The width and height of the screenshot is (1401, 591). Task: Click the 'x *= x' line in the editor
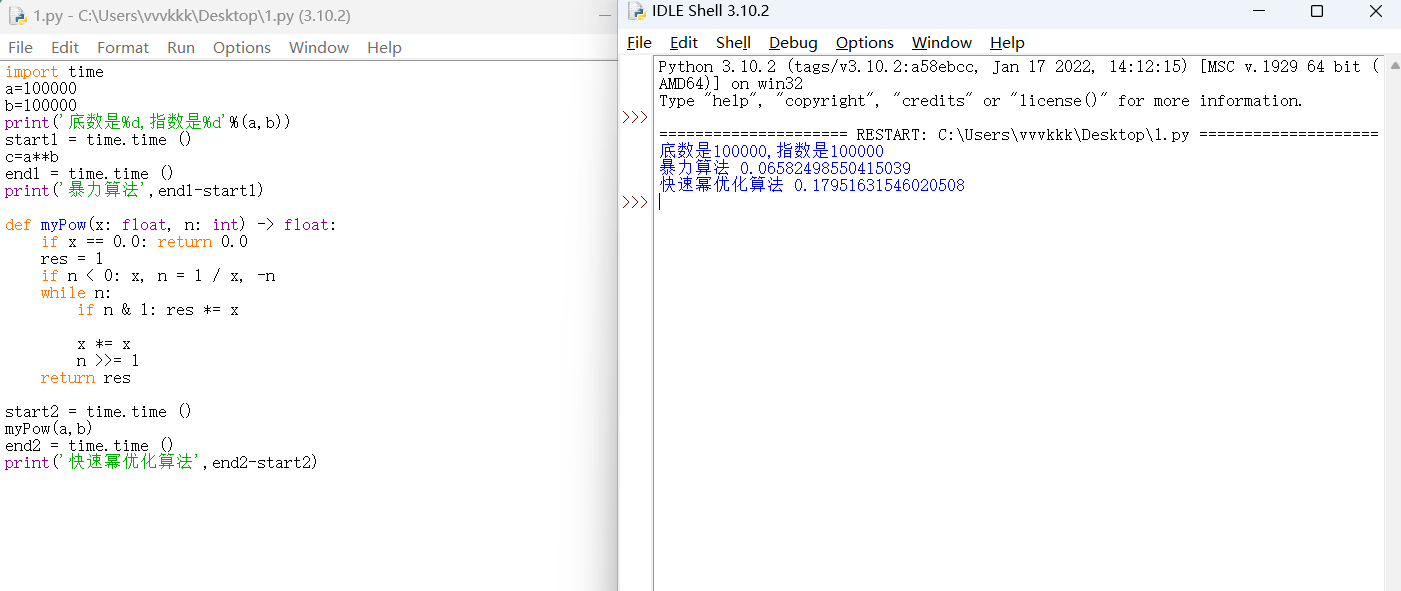tap(104, 343)
